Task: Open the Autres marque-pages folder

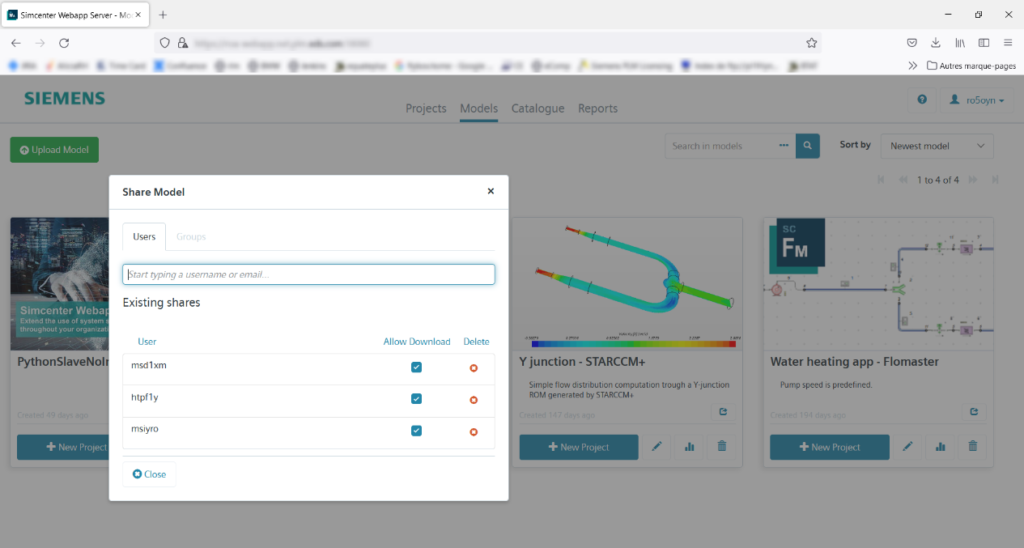Action: 971,66
